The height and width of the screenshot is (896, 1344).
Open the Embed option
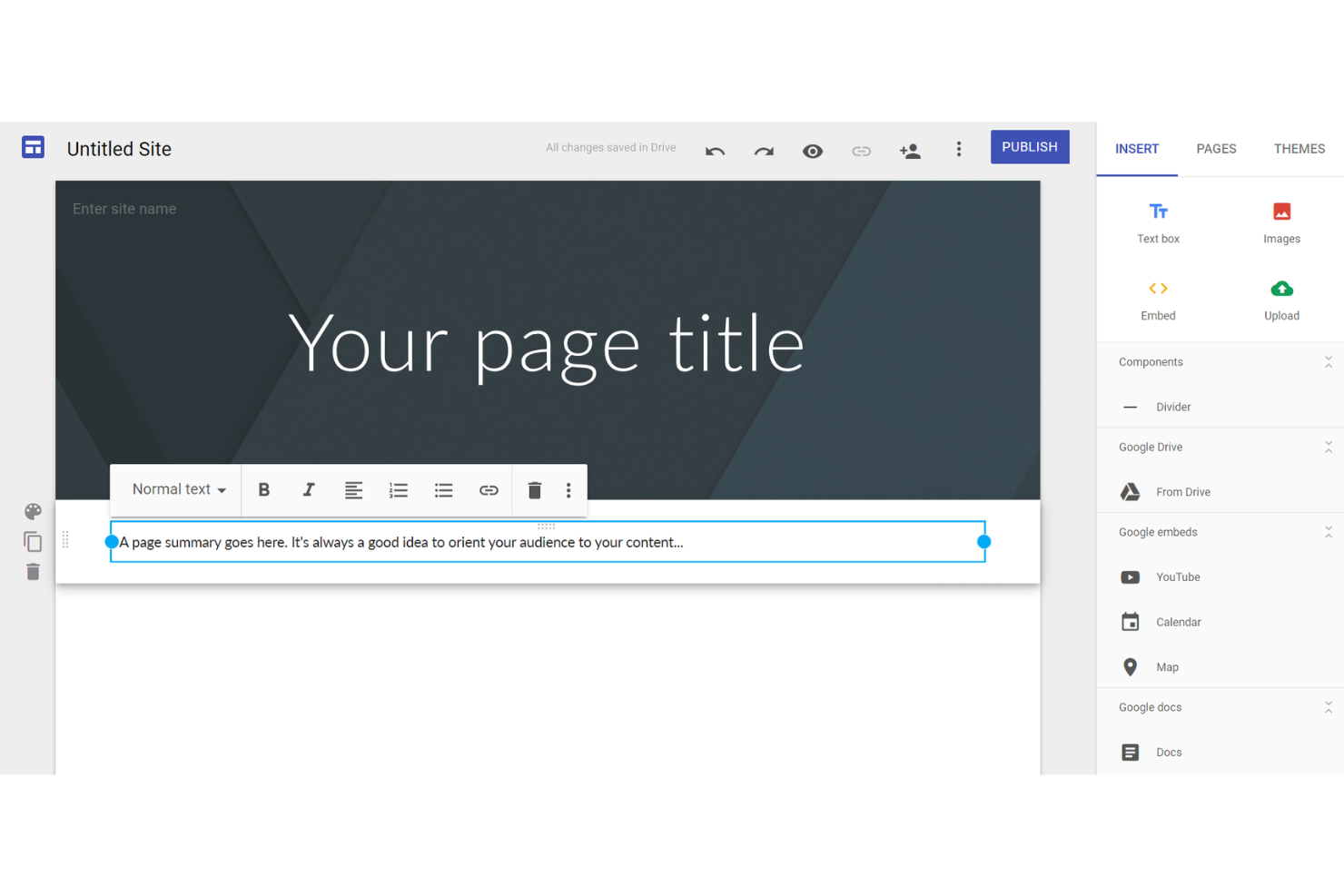(1158, 300)
